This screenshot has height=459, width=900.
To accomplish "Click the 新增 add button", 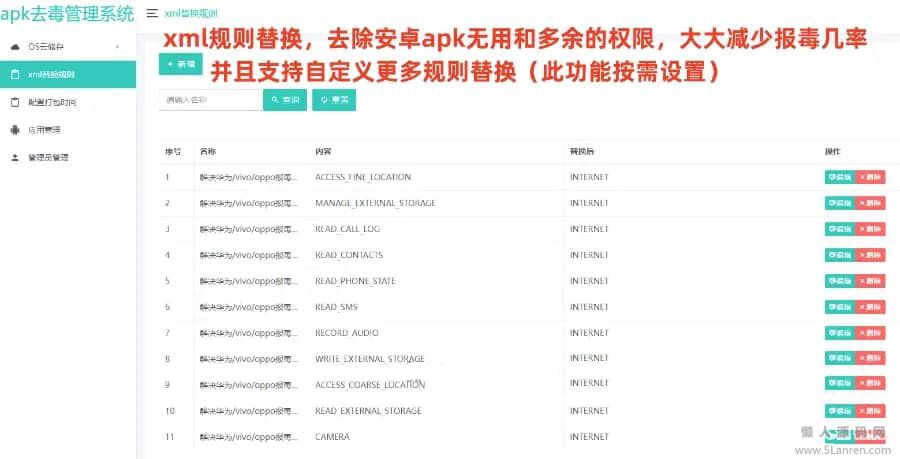I will 181,64.
